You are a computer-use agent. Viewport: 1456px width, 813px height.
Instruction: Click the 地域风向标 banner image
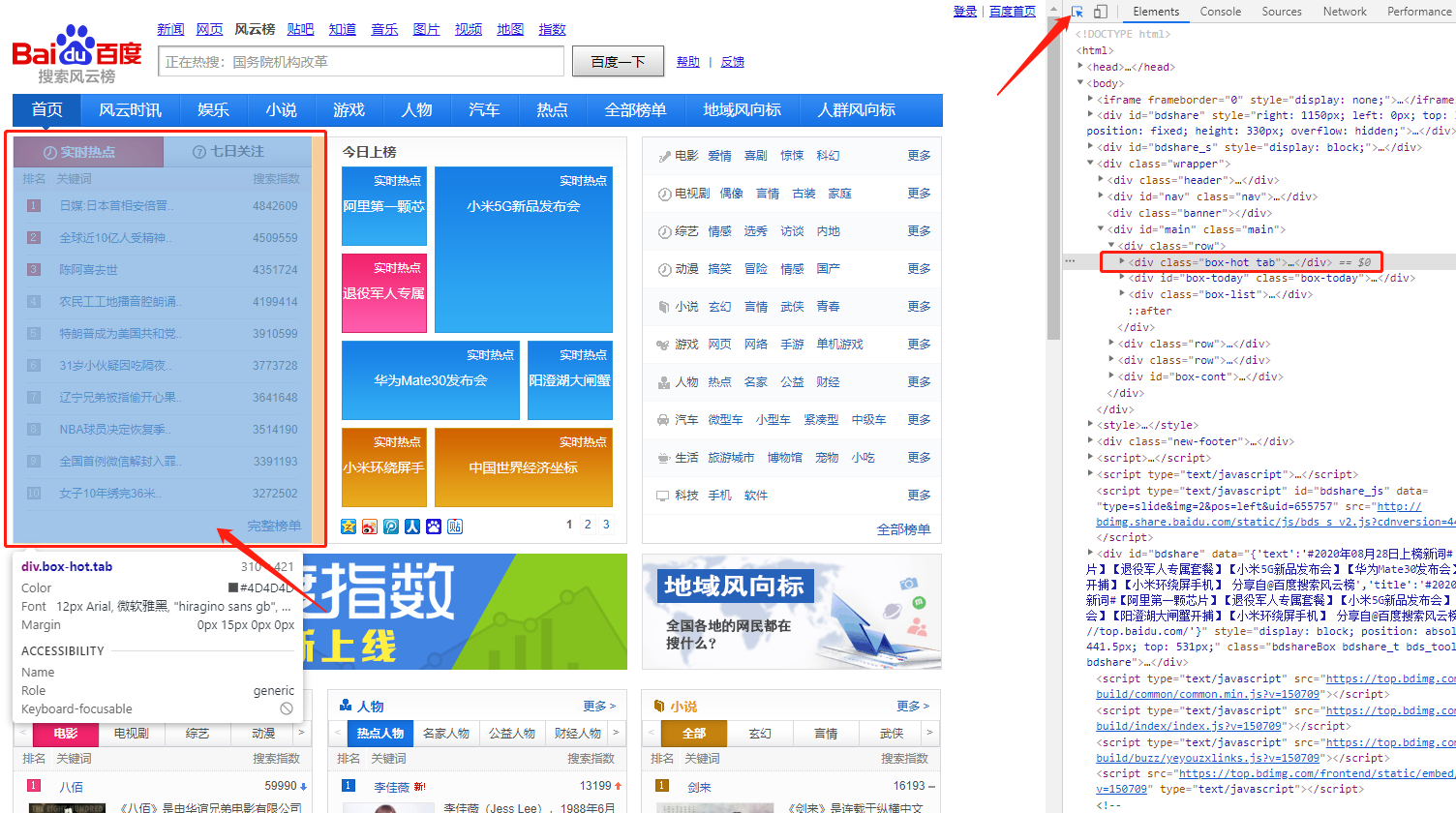pyautogui.click(x=792, y=612)
